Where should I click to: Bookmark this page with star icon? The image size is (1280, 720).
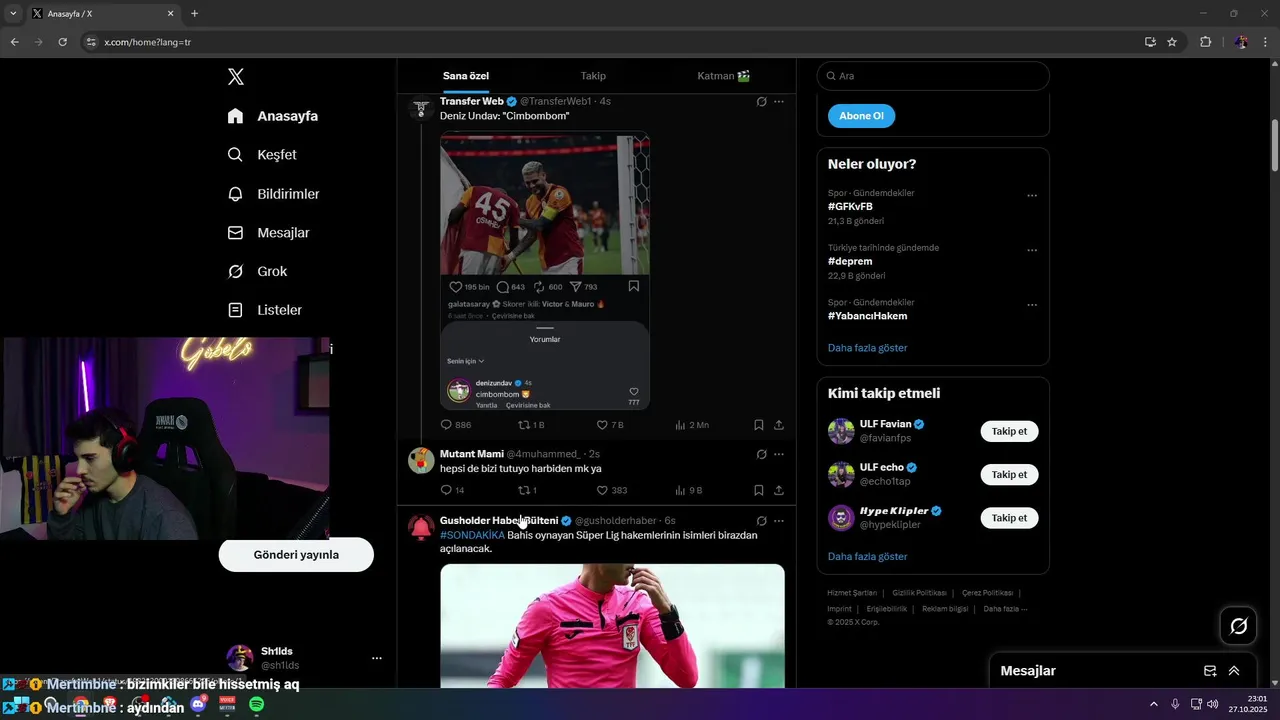[x=1172, y=42]
